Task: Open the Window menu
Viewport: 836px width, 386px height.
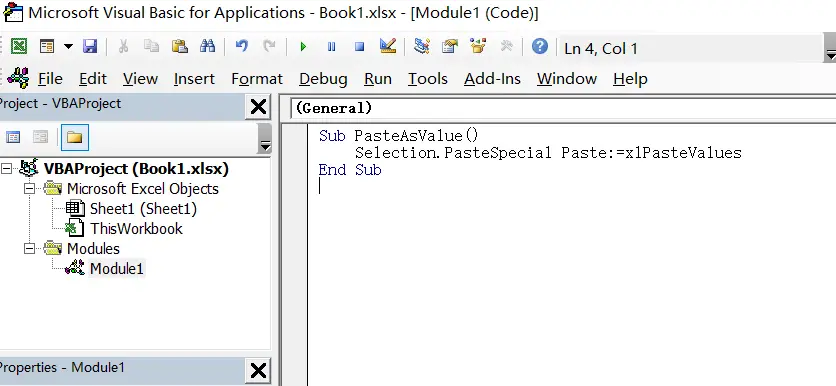Action: tap(567, 79)
